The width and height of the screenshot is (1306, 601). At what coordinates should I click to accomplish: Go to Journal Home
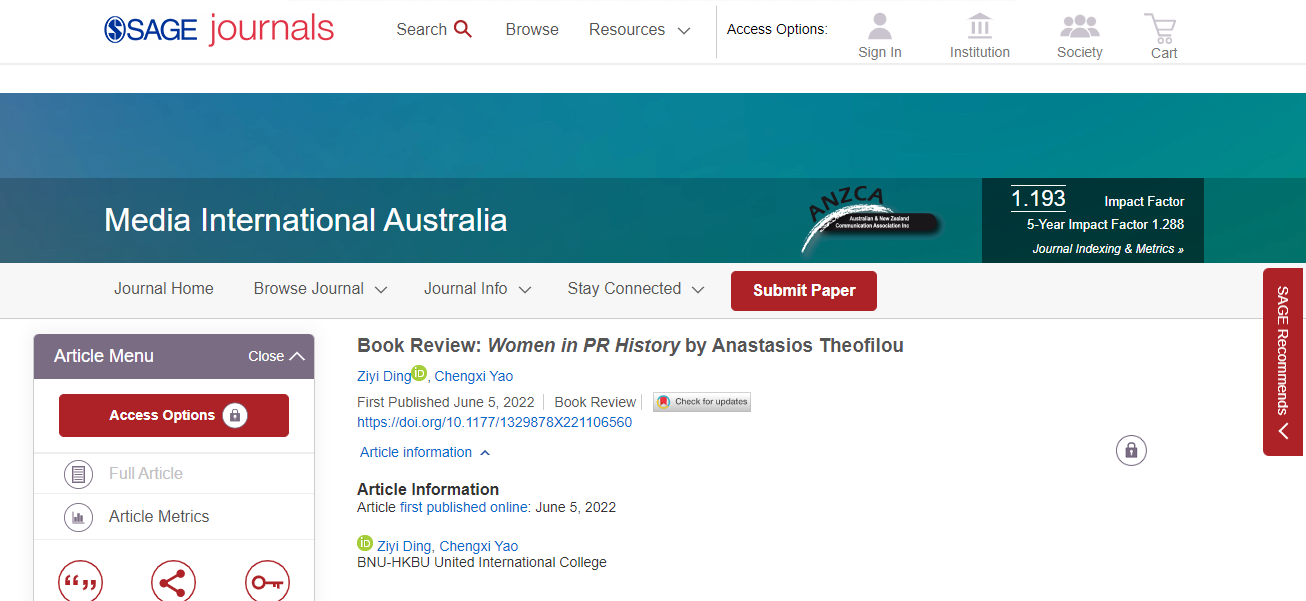[x=163, y=289]
